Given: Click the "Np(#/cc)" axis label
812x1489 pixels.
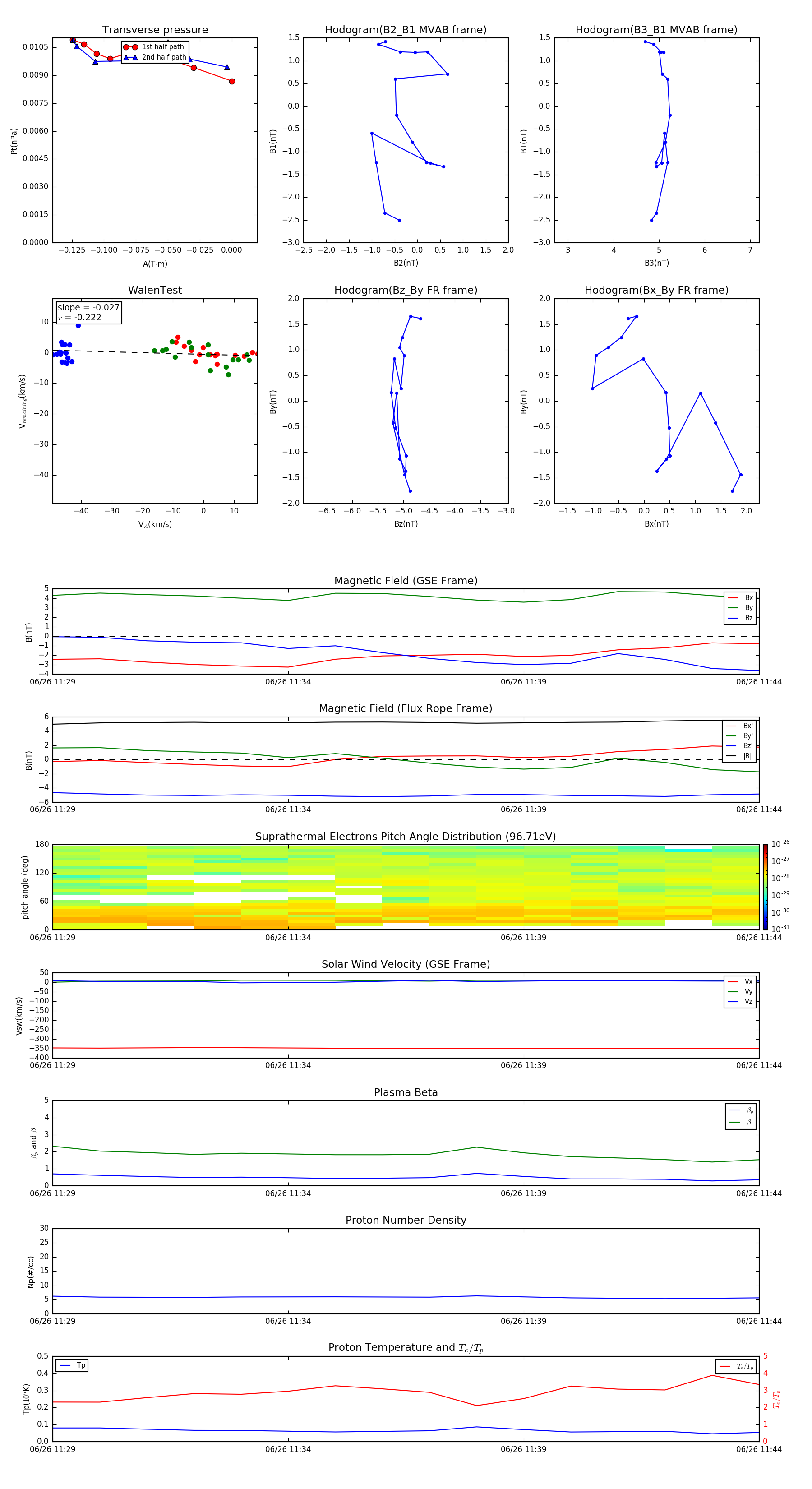Looking at the screenshot, I should tap(31, 1272).
